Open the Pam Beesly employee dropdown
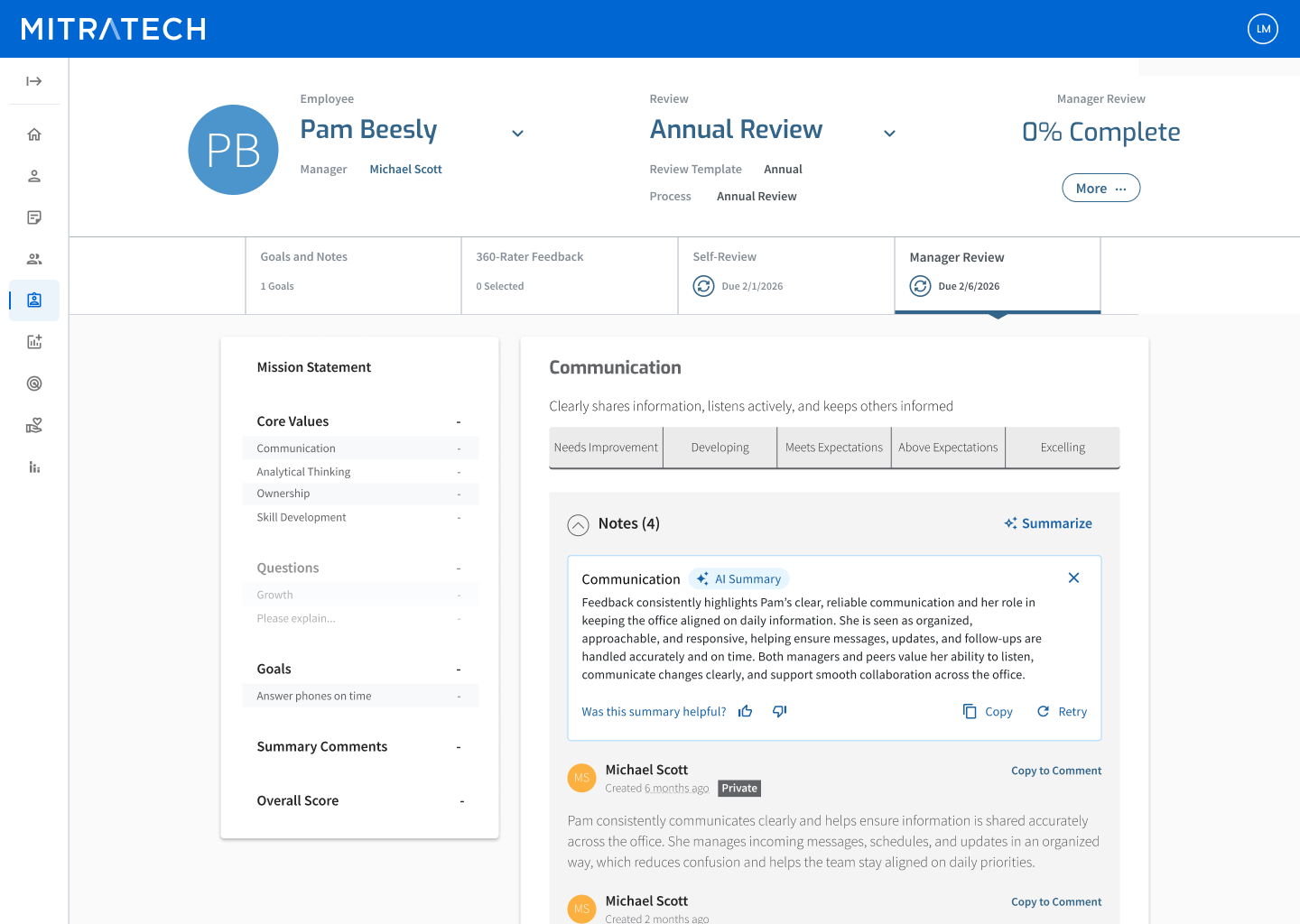Image resolution: width=1300 pixels, height=924 pixels. (518, 134)
